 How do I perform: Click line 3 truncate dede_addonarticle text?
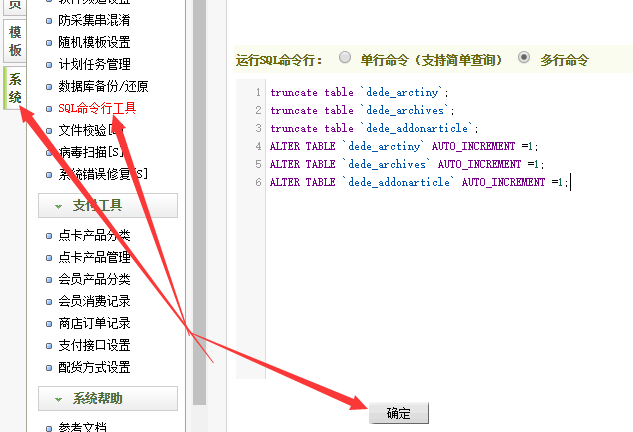pyautogui.click(x=374, y=128)
